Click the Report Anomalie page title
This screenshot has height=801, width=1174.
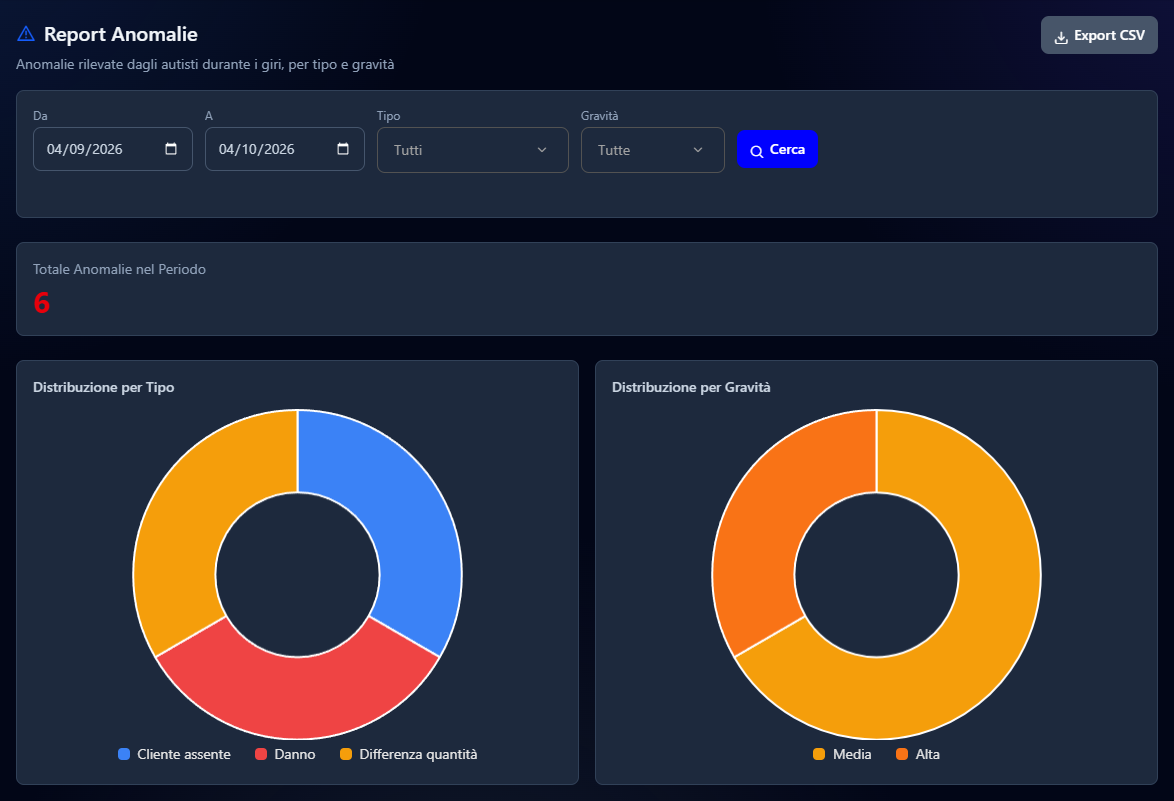click(121, 34)
